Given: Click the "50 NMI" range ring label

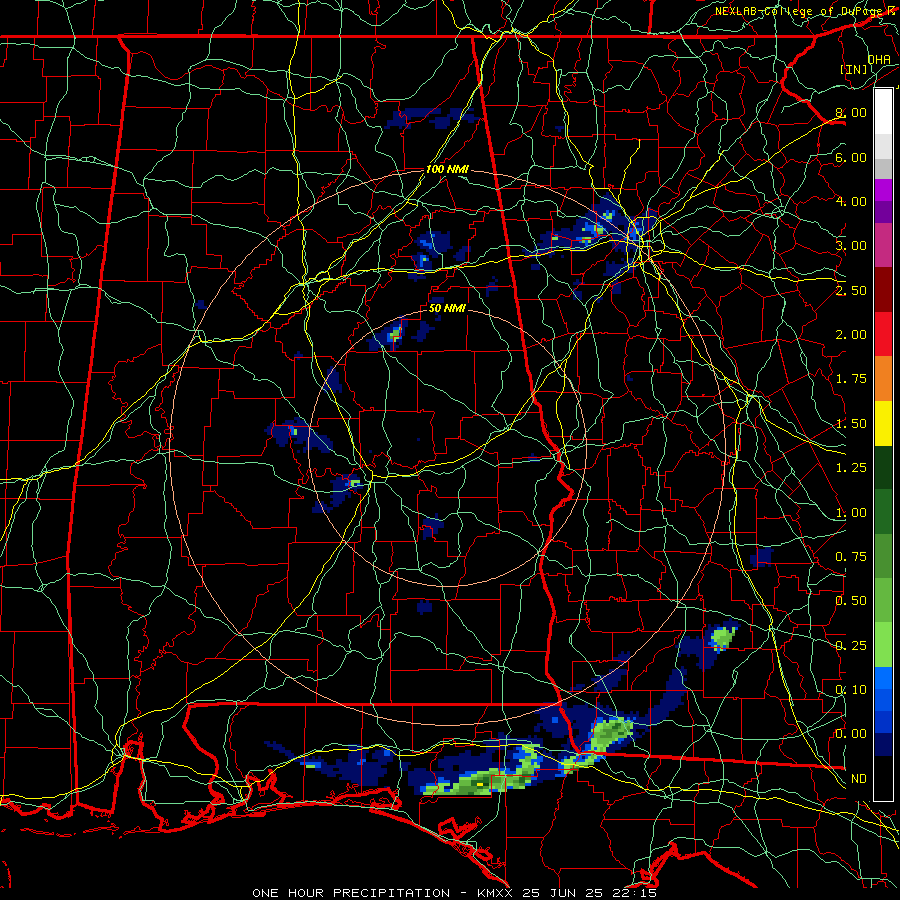Looking at the screenshot, I should coord(447,308).
